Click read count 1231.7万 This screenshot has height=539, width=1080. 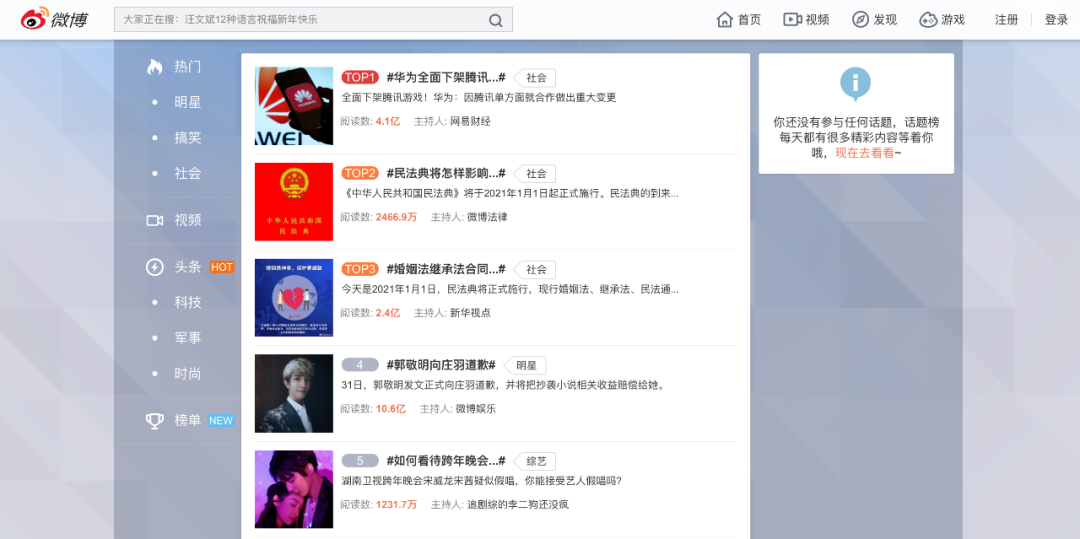(x=397, y=505)
